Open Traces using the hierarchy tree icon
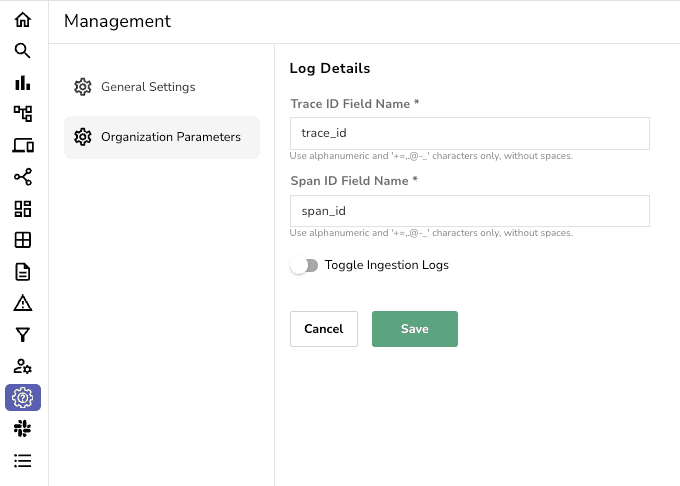The height and width of the screenshot is (486, 680). [23, 114]
